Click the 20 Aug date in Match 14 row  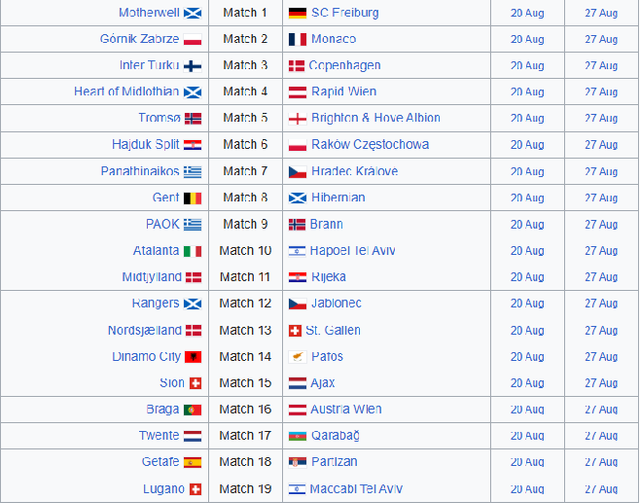point(527,357)
